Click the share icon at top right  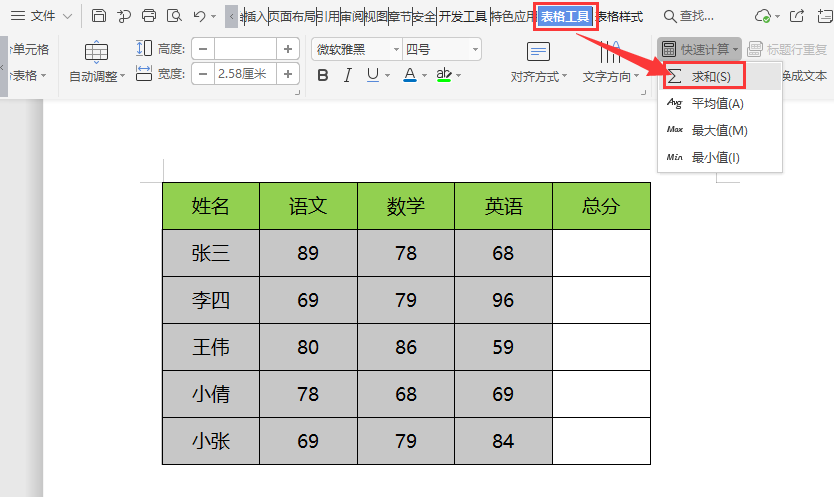click(796, 16)
